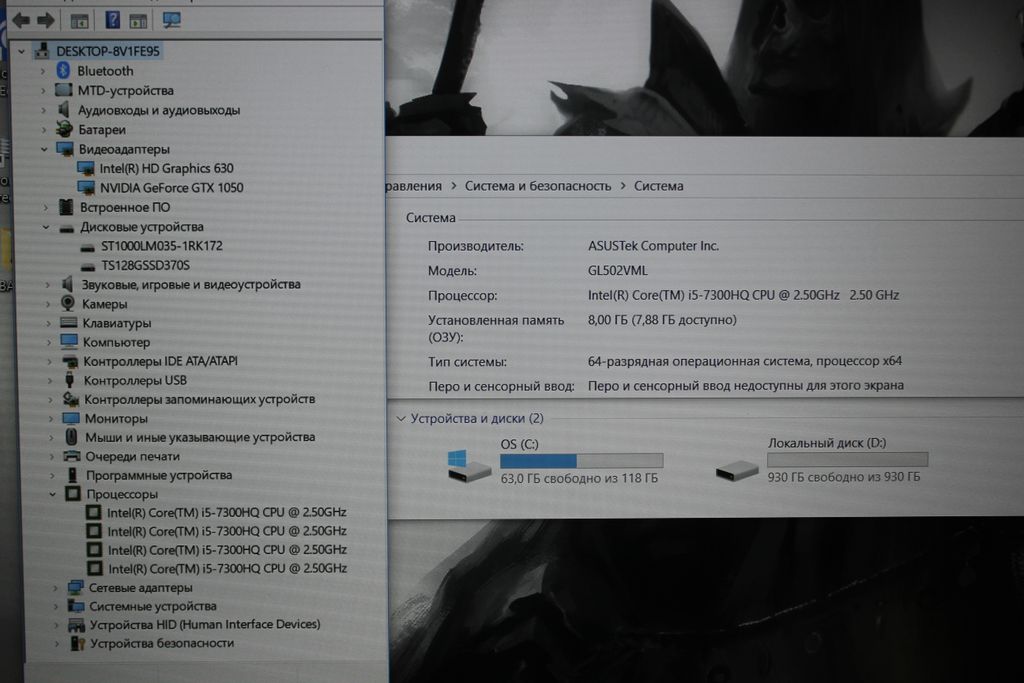
Task: Click the Мониторы category icon
Action: click(71, 418)
